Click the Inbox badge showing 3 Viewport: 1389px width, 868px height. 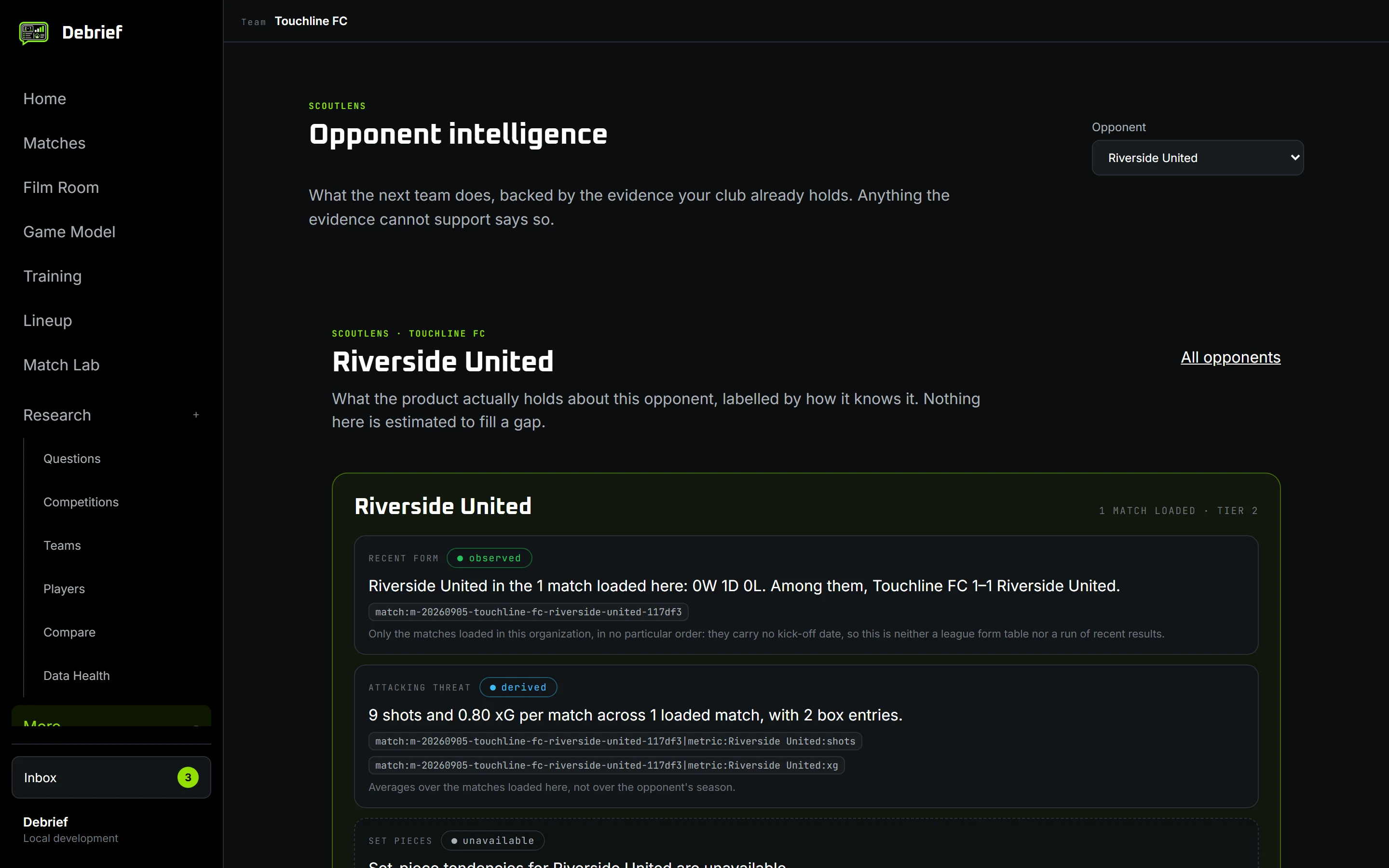(188, 777)
